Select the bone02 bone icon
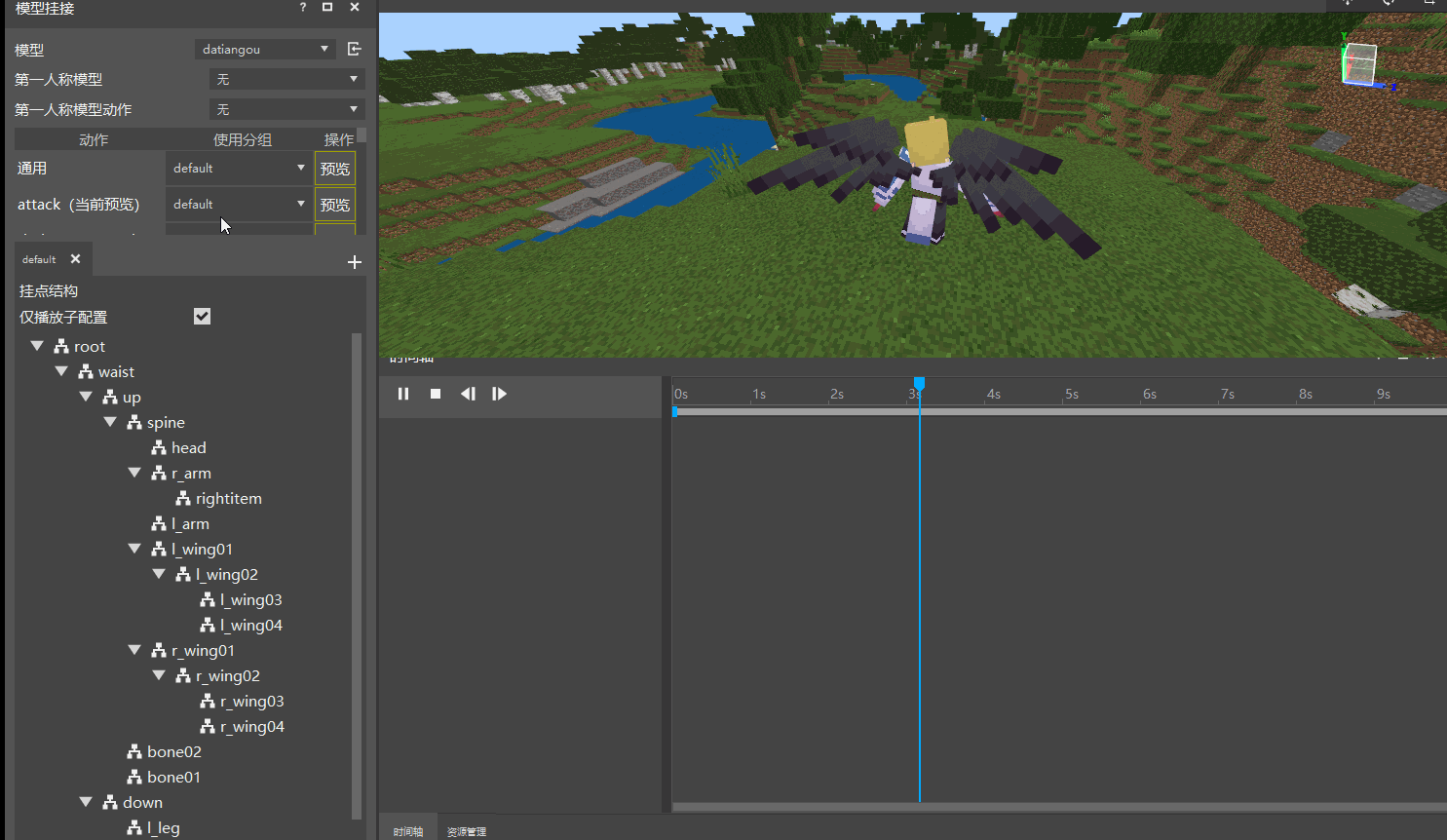The image size is (1447, 840). 134,751
